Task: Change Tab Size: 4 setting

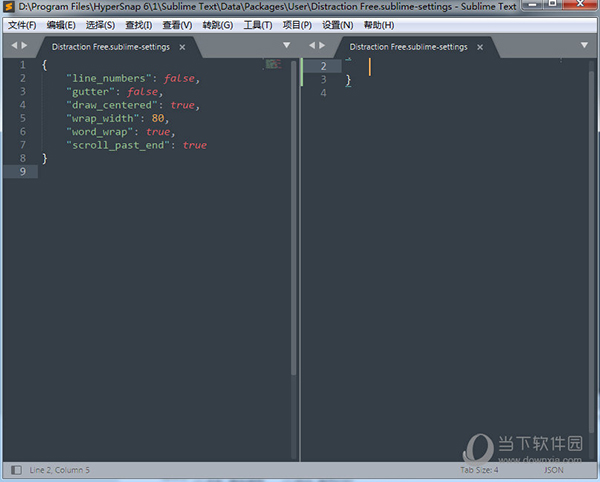Action: coord(479,470)
